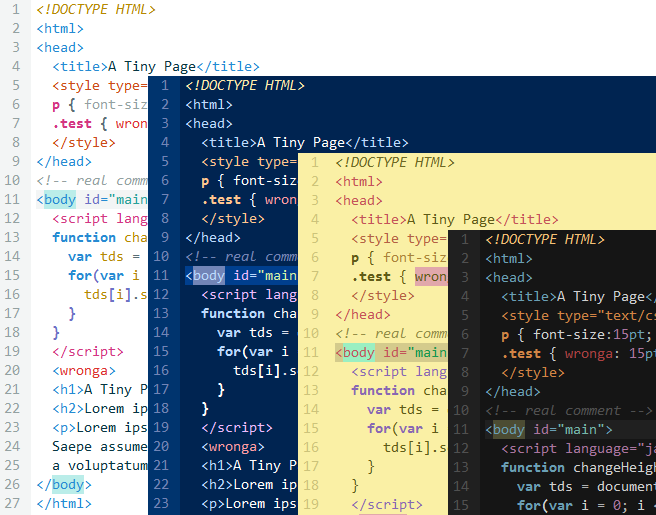Click DOCTYPE declaration in dark blue editor

click(x=245, y=86)
